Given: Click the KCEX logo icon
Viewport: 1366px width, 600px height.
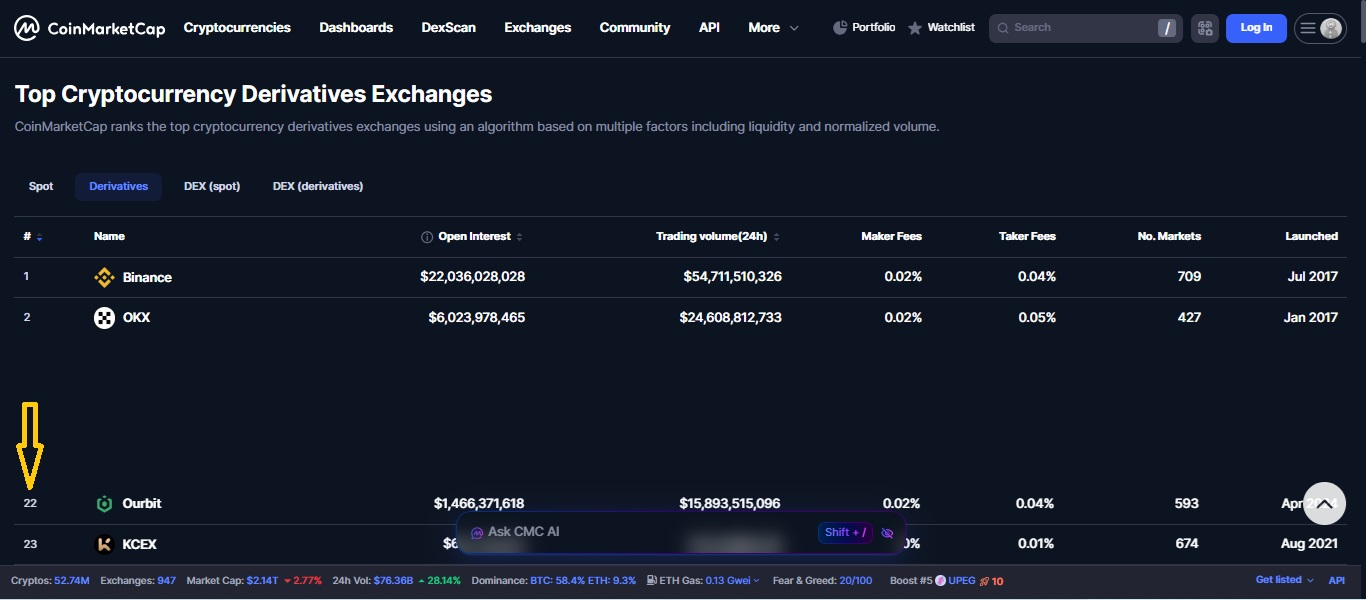Looking at the screenshot, I should [104, 544].
